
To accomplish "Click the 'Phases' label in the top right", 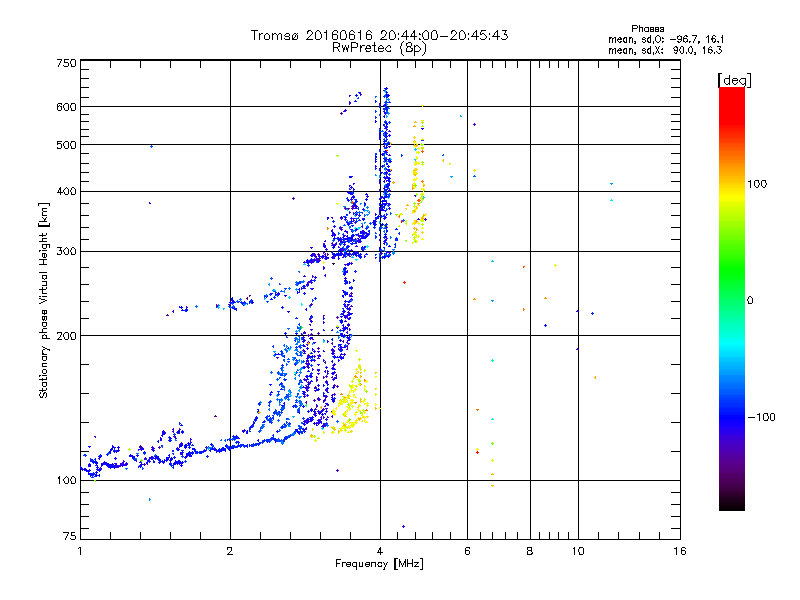I will click(x=647, y=29).
